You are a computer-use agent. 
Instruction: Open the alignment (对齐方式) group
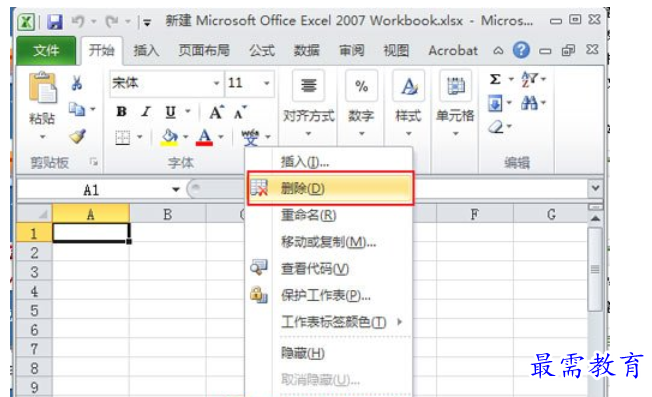(x=309, y=104)
